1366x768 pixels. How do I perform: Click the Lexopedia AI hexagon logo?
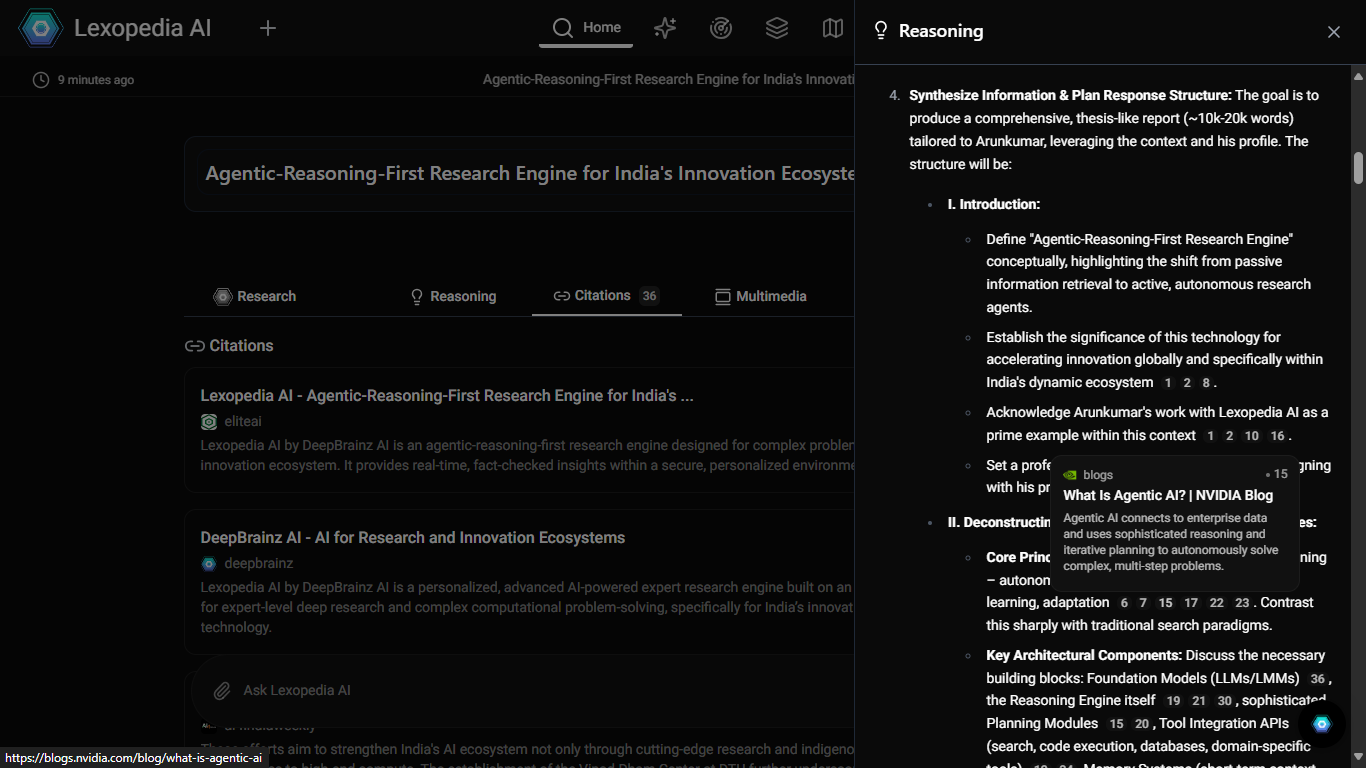click(x=41, y=28)
